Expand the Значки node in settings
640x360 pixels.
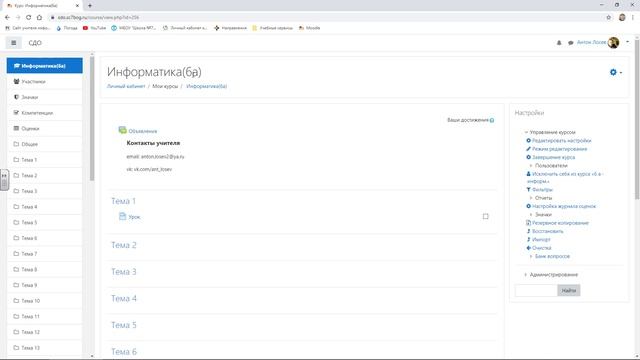[x=531, y=215]
